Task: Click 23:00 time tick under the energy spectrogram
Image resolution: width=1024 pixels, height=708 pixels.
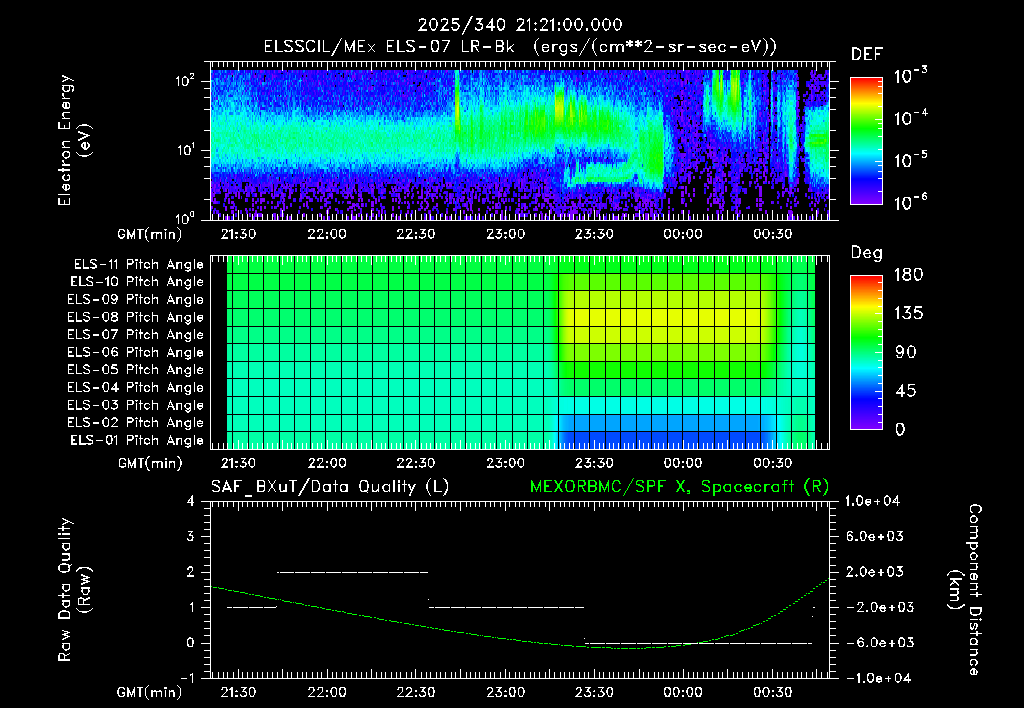Action: 505,234
